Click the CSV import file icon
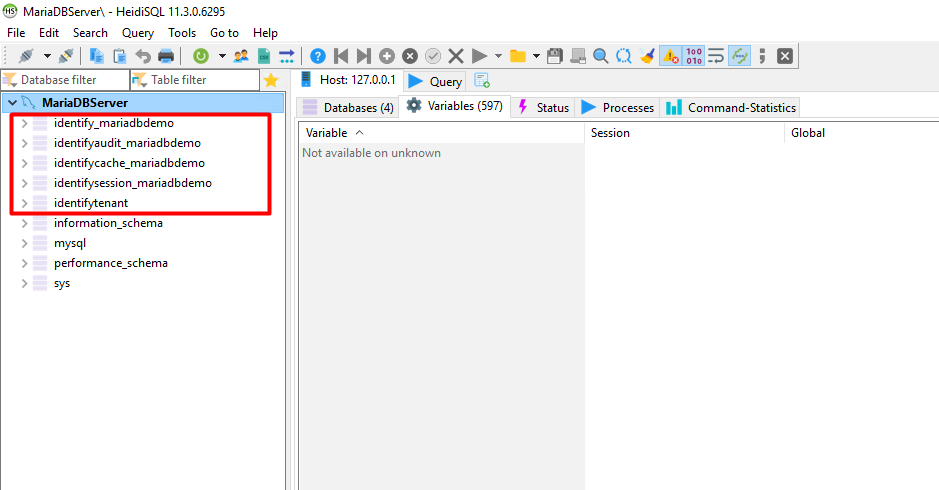 [264, 56]
